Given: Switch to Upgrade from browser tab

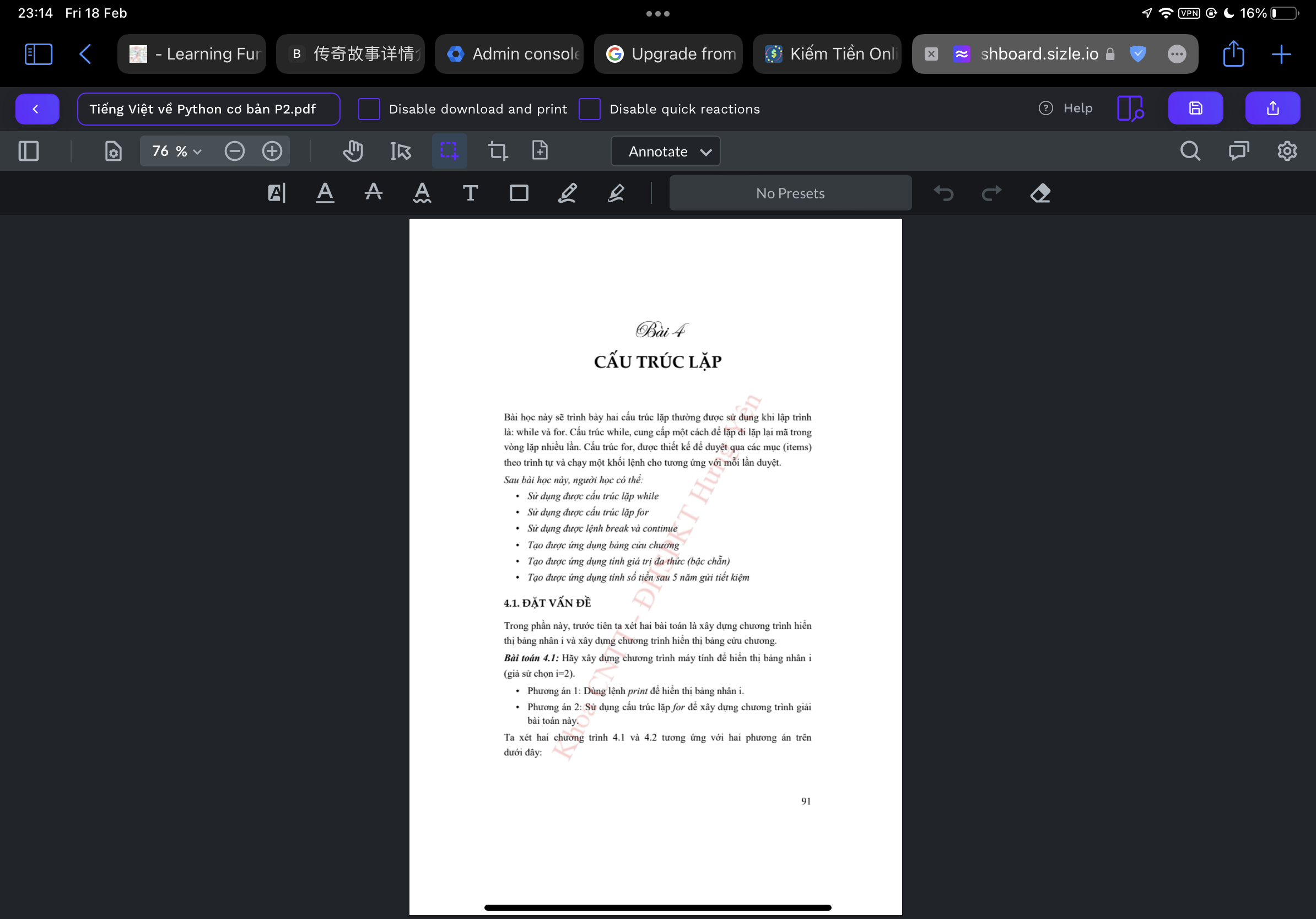Looking at the screenshot, I should (x=669, y=54).
